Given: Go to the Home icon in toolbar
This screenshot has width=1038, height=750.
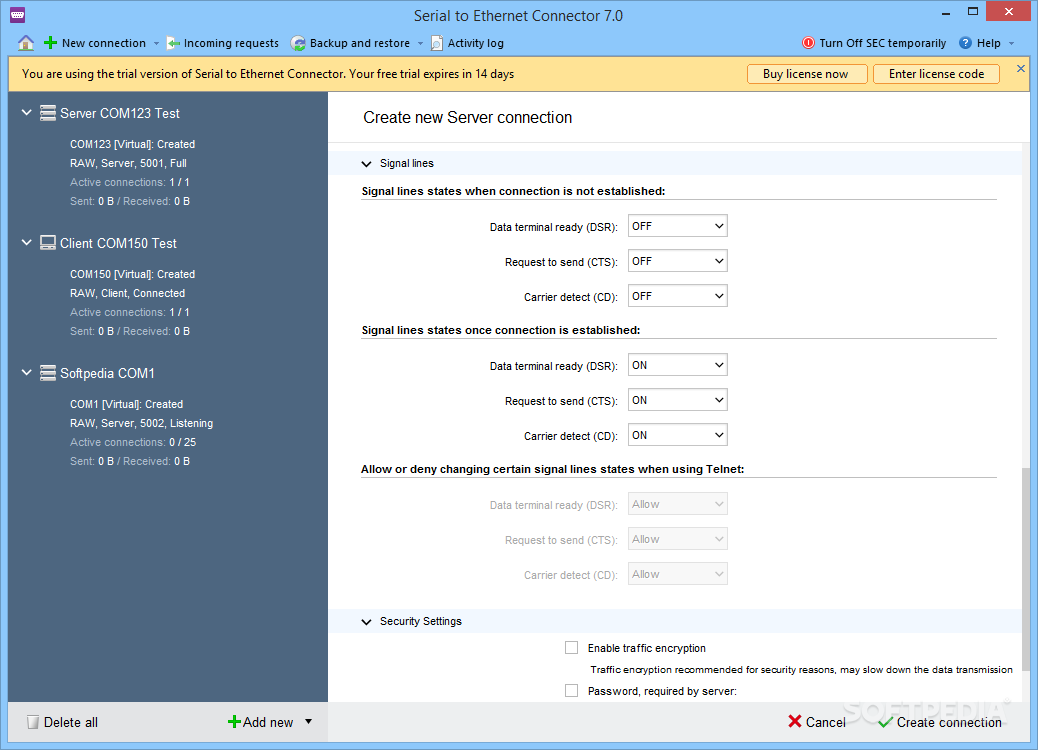Looking at the screenshot, I should pyautogui.click(x=26, y=43).
